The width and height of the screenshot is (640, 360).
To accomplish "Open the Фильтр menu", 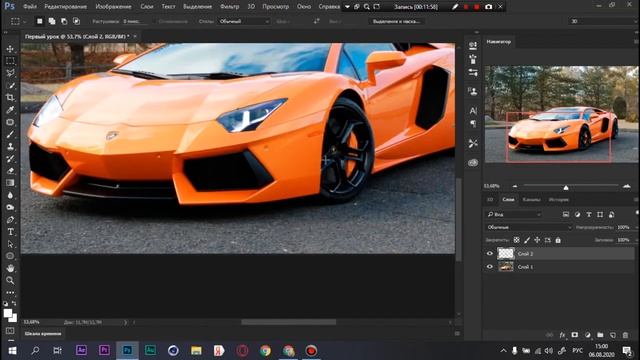I will (x=229, y=7).
